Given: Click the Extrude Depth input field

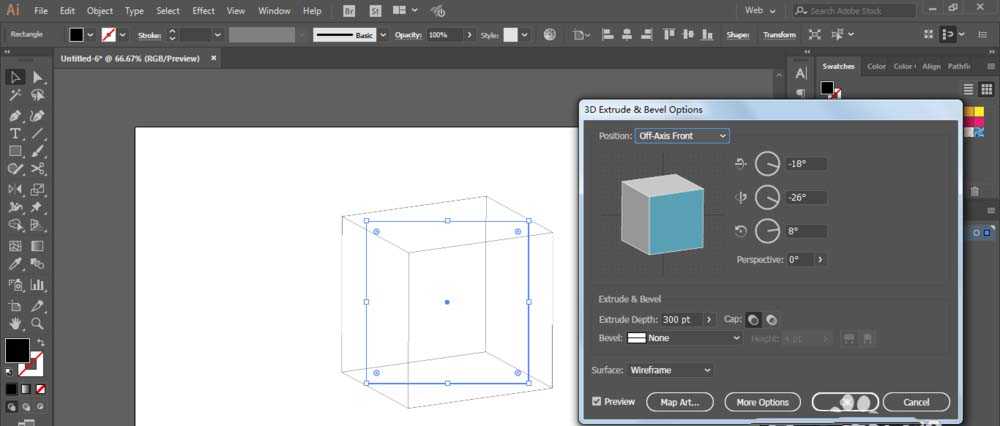Looking at the screenshot, I should [681, 319].
